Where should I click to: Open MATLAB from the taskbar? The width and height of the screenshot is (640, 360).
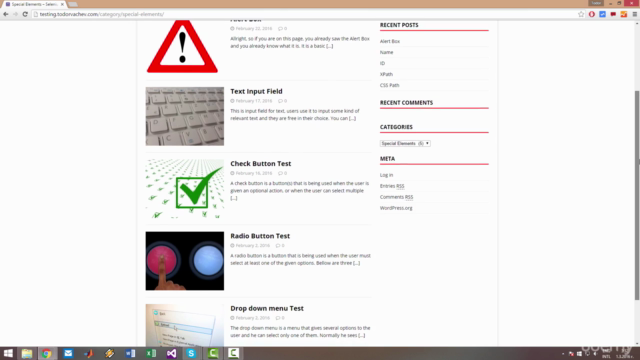pos(89,353)
